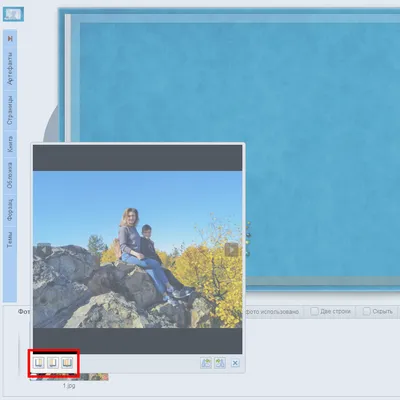The height and width of the screenshot is (400, 400).
Task: Open the Страницы tab
Action: (10, 110)
